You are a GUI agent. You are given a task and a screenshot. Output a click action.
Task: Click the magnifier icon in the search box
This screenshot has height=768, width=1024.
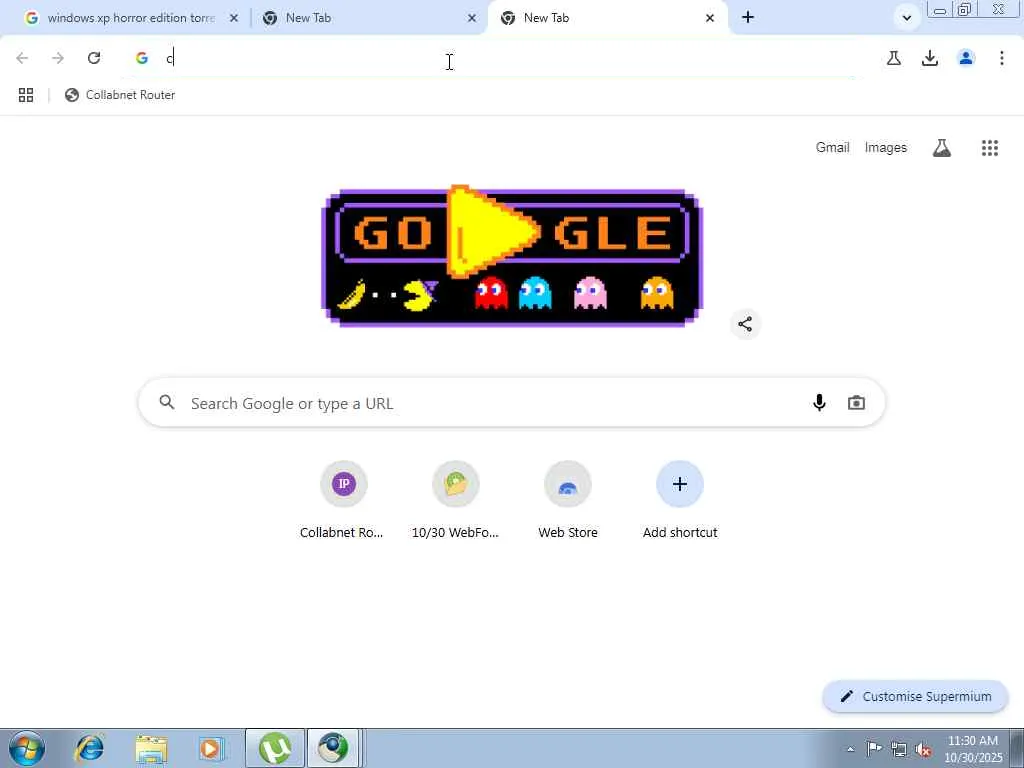pos(167,402)
